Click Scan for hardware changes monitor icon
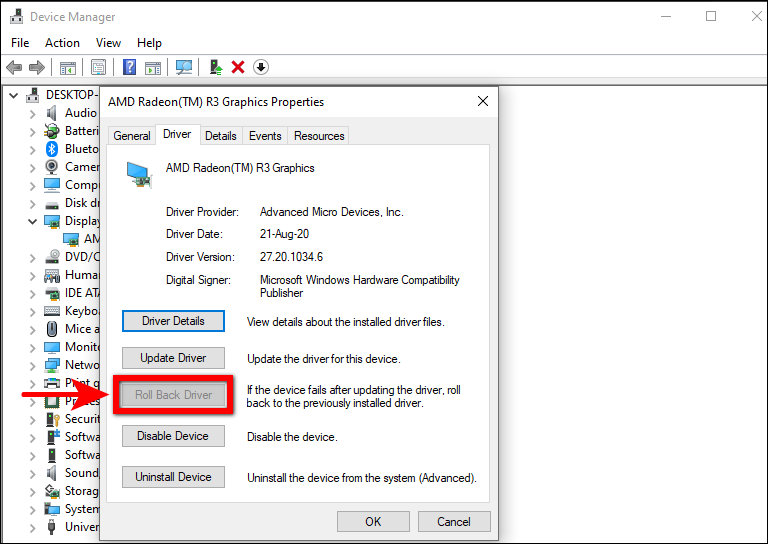Image resolution: width=768 pixels, height=544 pixels. click(x=184, y=67)
